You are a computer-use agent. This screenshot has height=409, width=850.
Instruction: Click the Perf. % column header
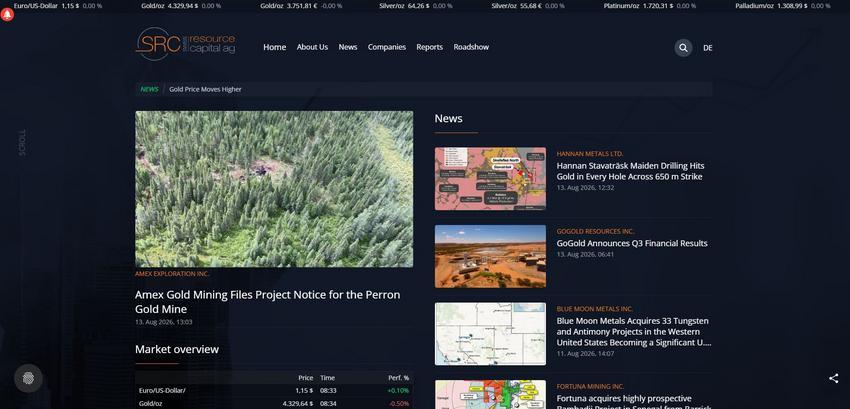[398, 378]
